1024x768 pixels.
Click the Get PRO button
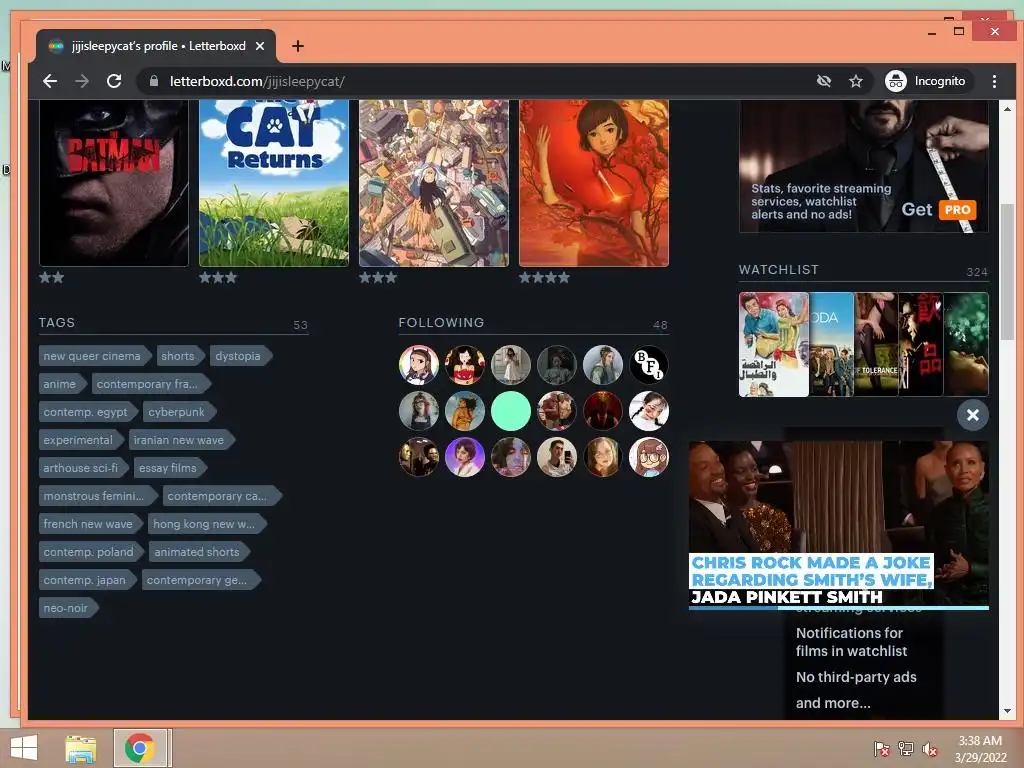tap(939, 210)
